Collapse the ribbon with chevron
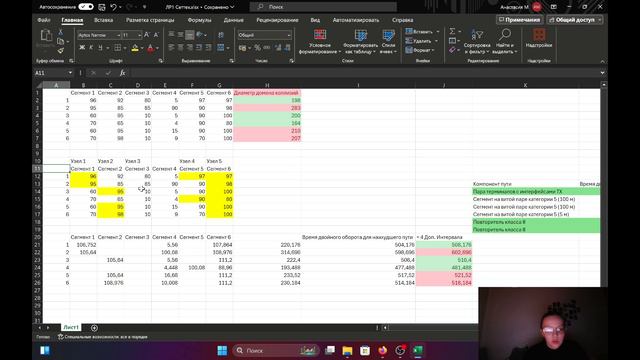 point(602,61)
